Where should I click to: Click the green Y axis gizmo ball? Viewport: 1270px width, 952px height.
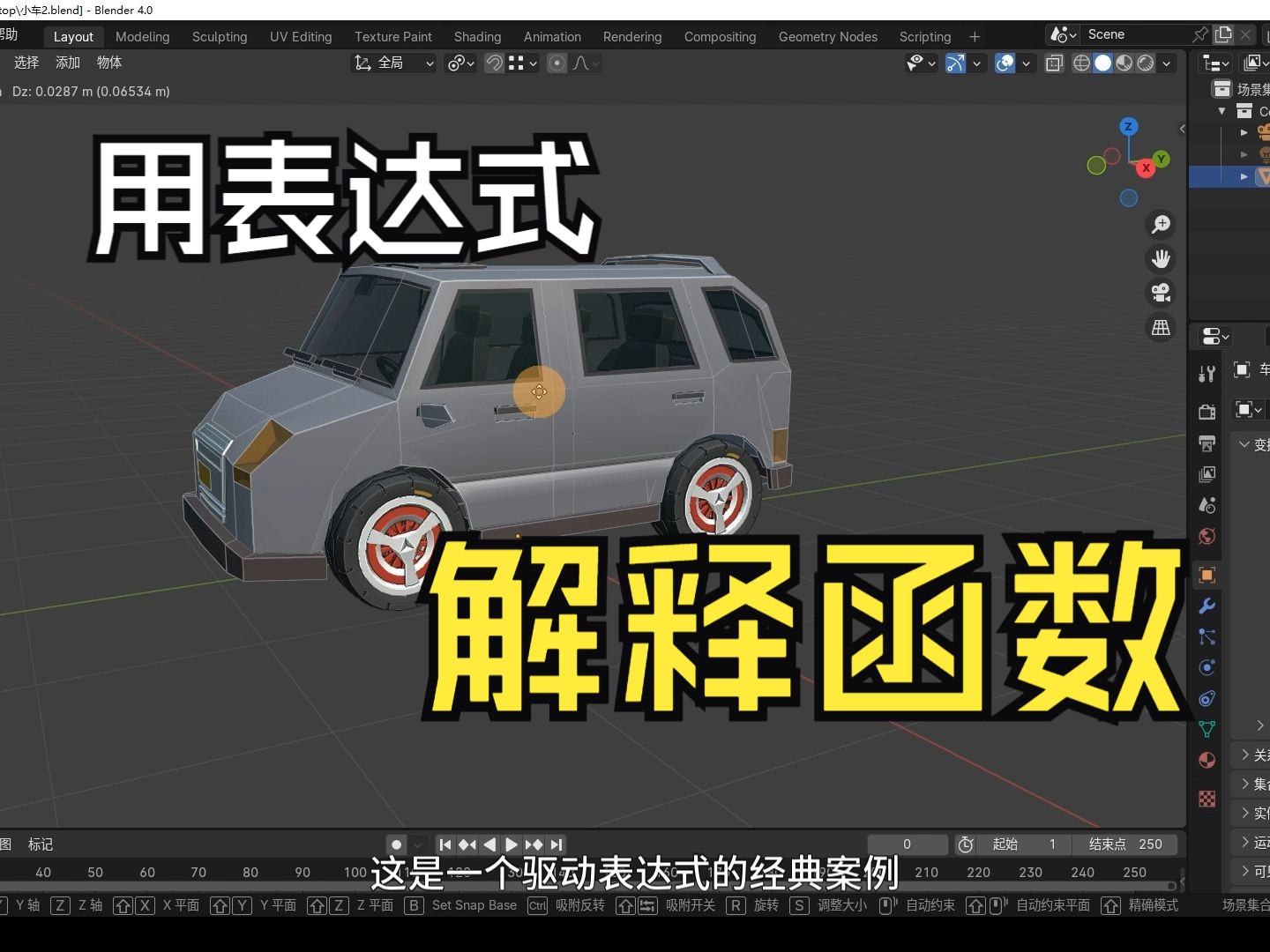1162,159
